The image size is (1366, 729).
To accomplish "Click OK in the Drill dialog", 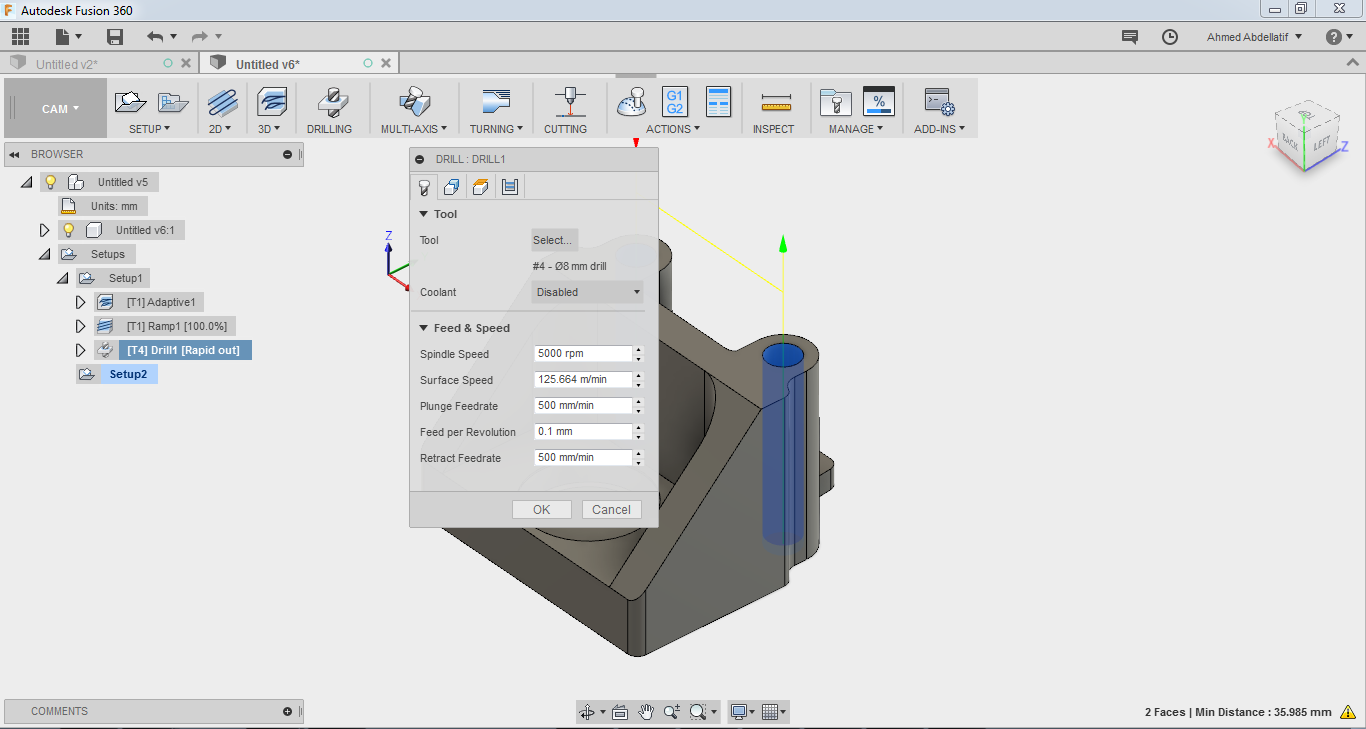I will tap(542, 509).
